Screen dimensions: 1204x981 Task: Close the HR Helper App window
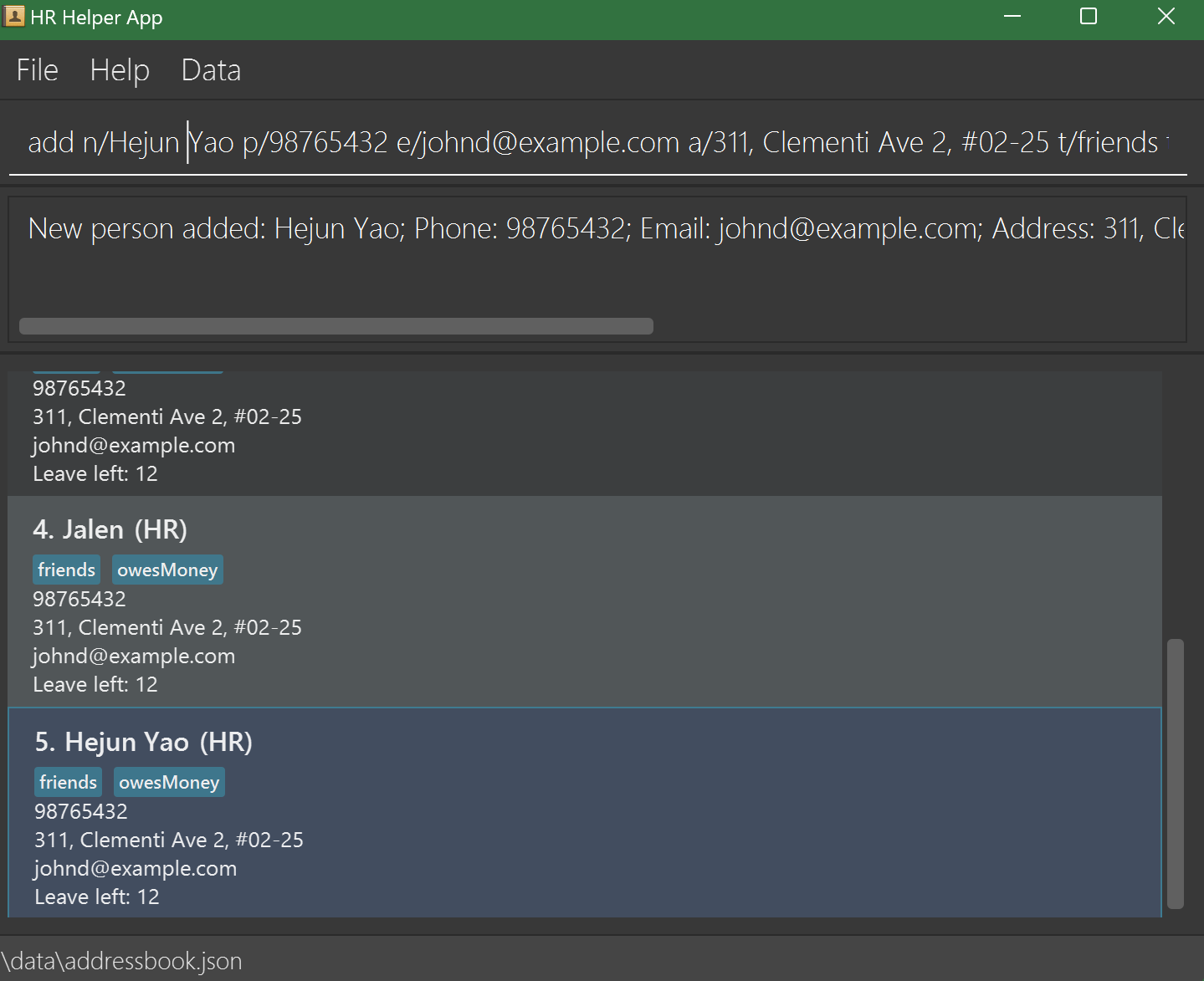tap(1166, 17)
